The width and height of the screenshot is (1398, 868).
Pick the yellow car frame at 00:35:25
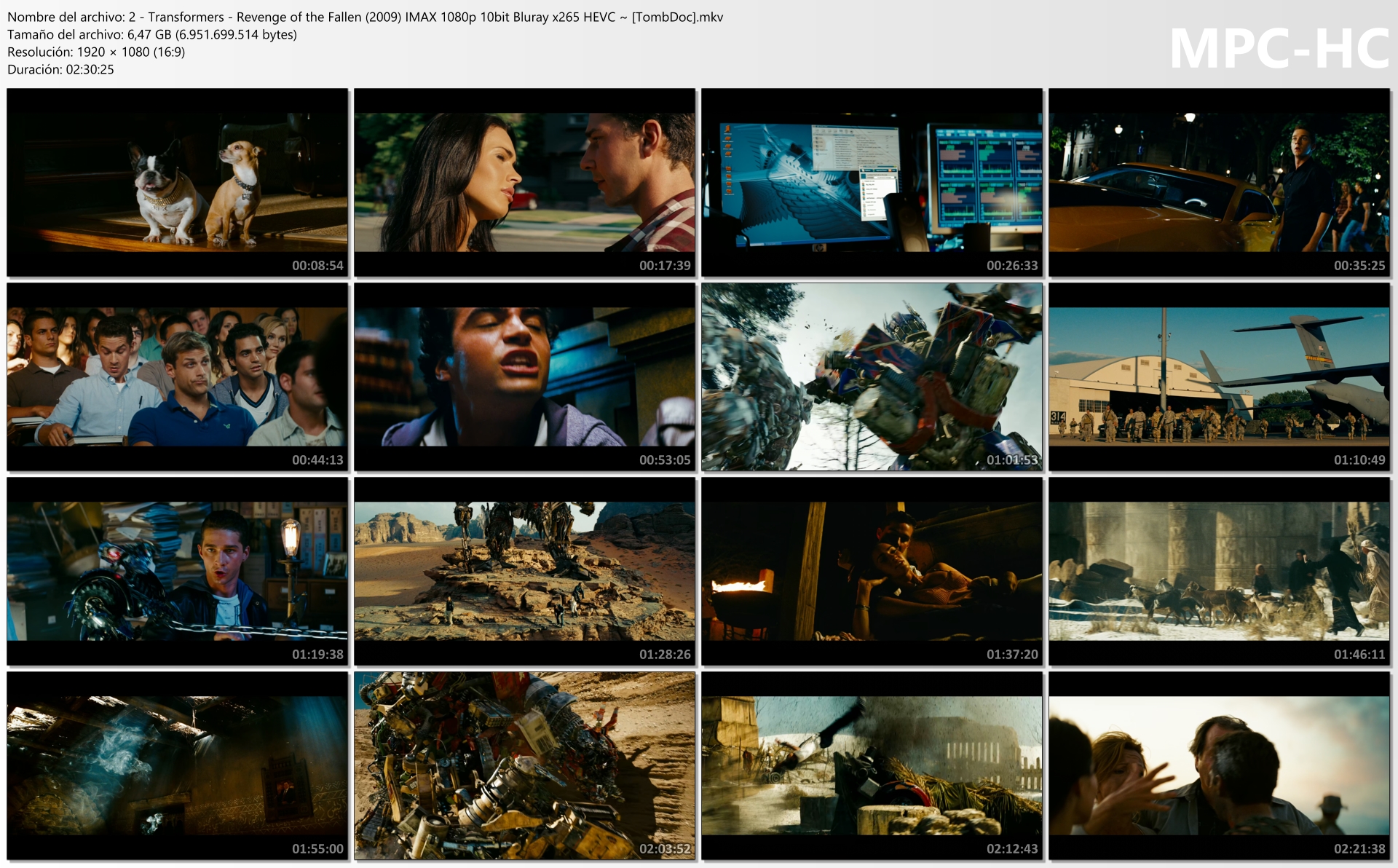tap(1219, 182)
